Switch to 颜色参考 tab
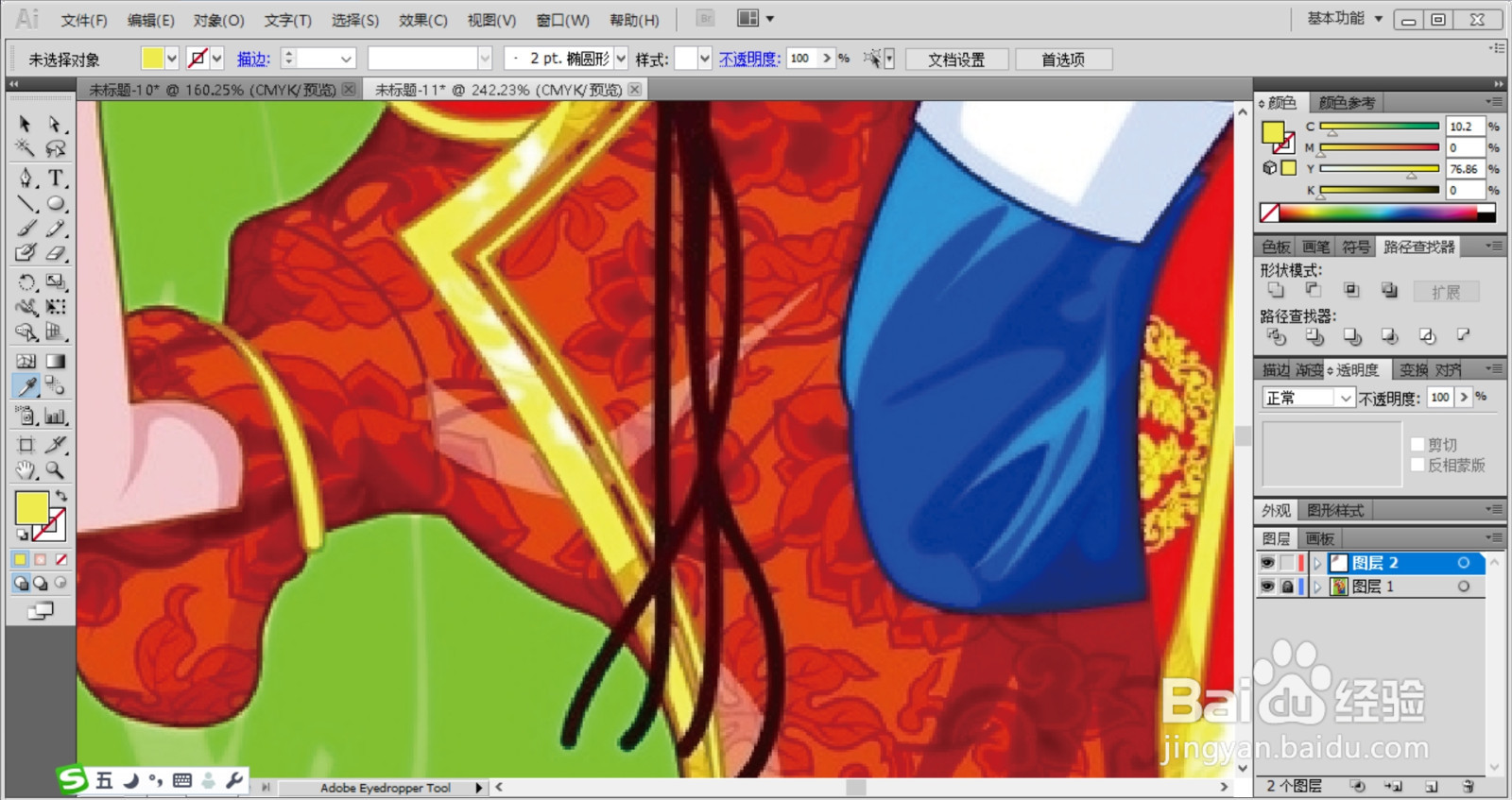The image size is (1512, 800). (1347, 102)
